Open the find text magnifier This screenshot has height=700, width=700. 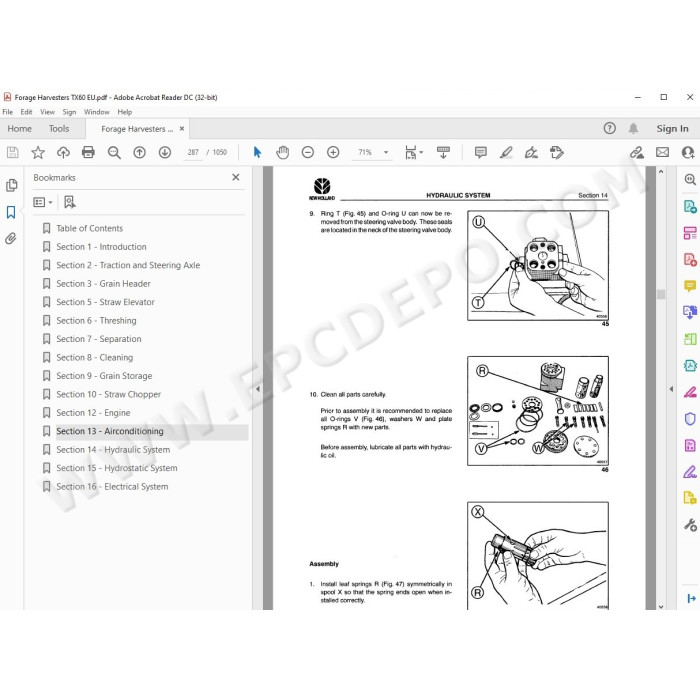coord(114,153)
